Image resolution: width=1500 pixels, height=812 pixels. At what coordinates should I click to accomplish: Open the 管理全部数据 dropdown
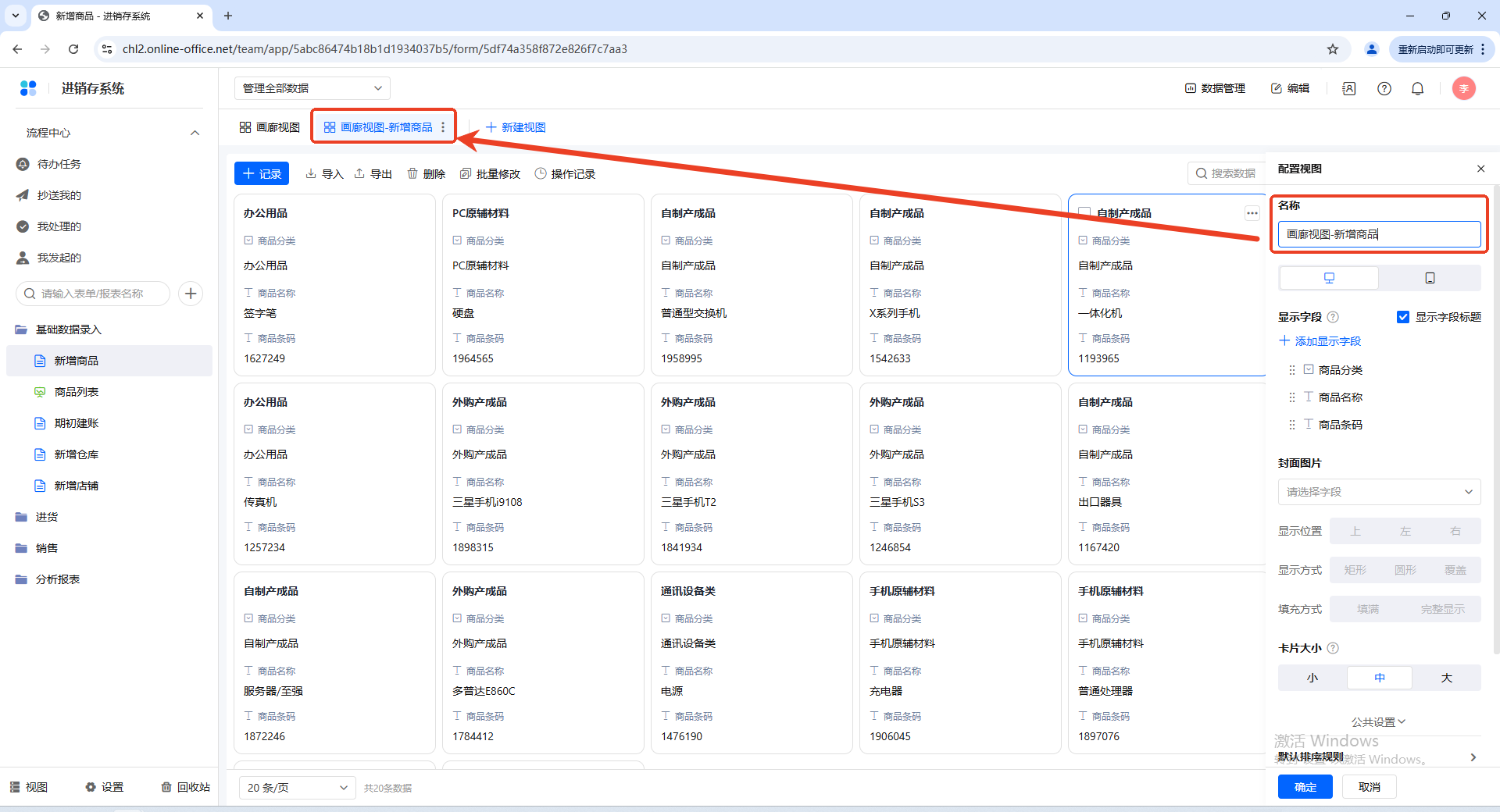point(312,88)
